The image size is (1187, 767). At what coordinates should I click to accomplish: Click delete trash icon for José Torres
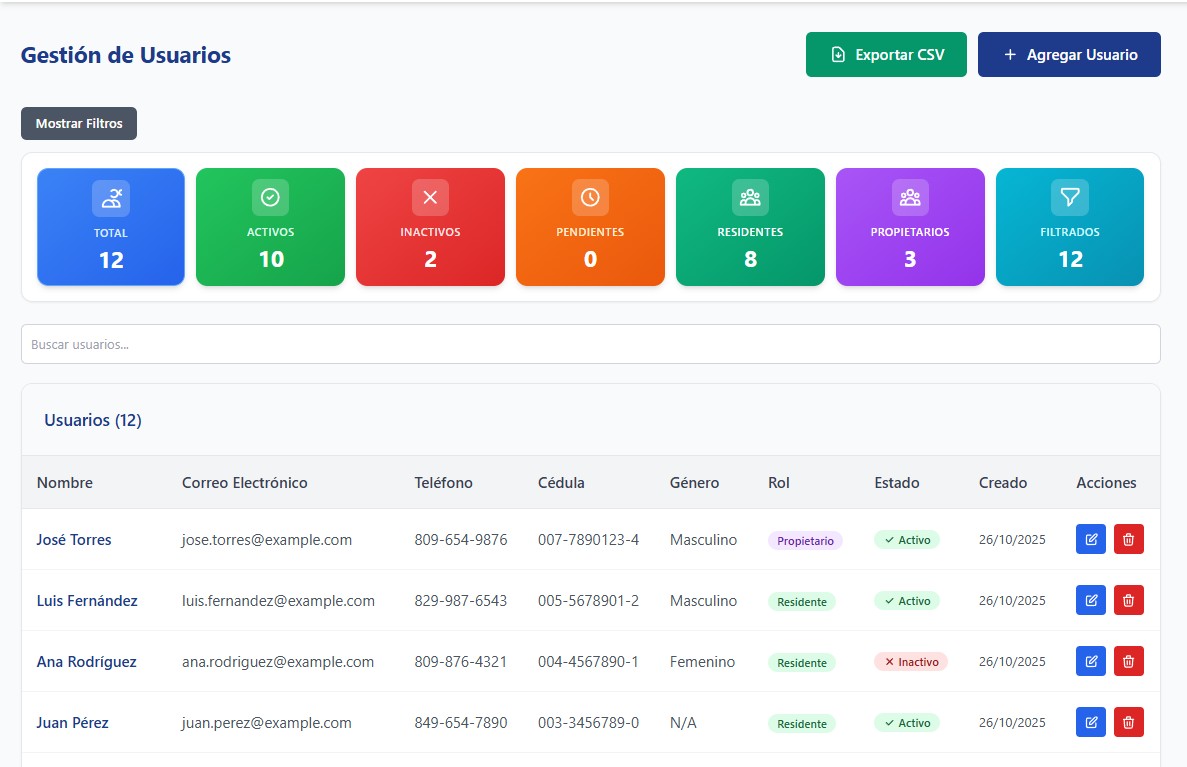tap(1129, 540)
